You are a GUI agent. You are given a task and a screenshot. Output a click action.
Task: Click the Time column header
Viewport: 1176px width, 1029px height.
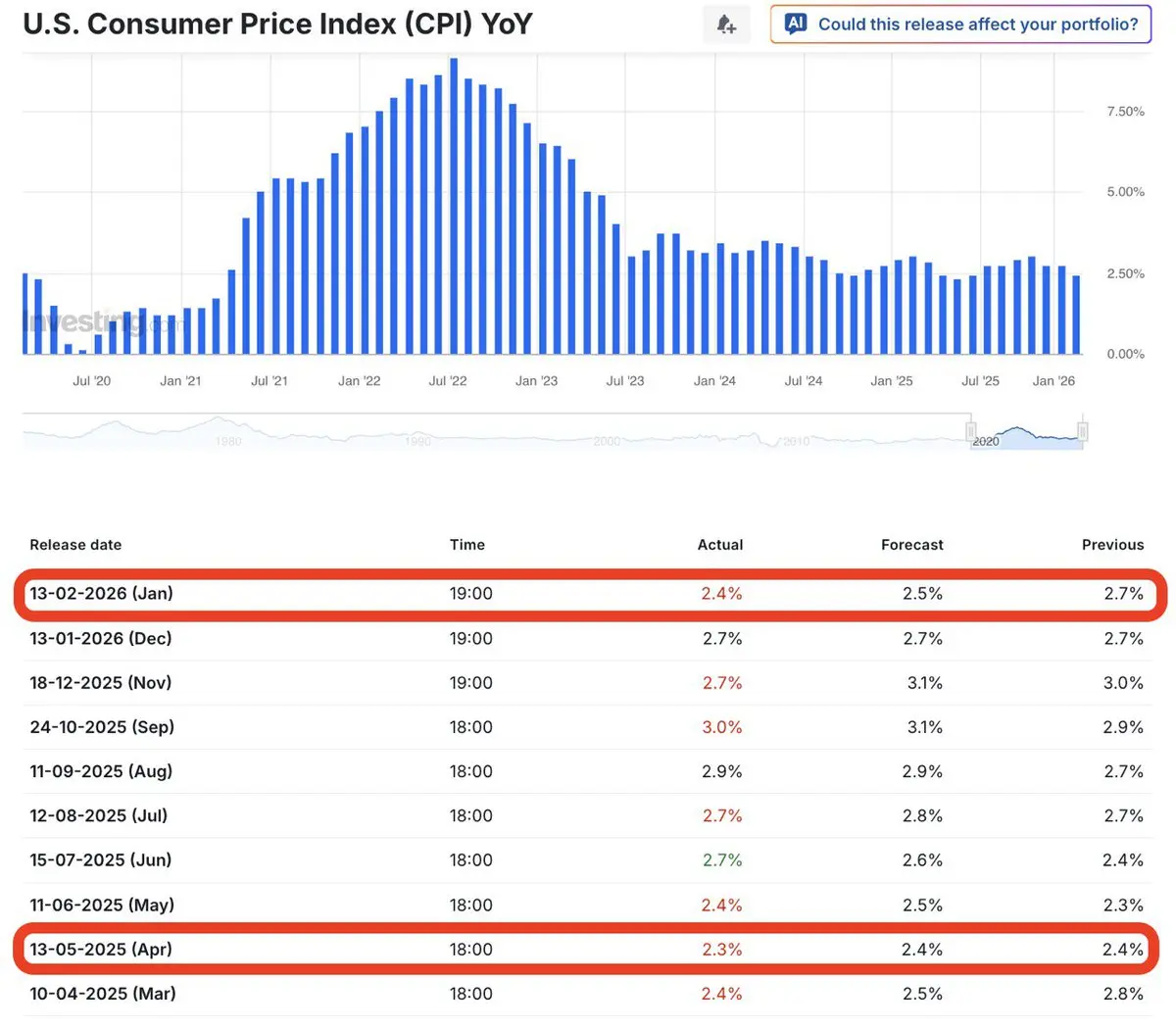(x=467, y=545)
